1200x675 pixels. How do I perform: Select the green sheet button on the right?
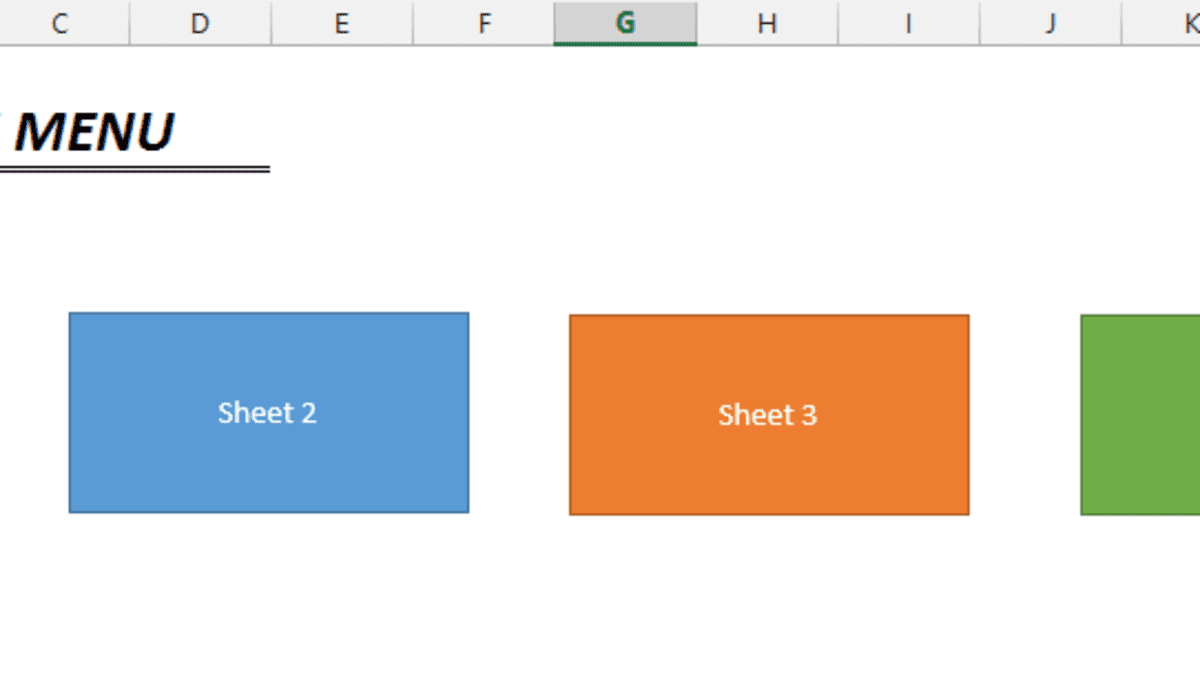pyautogui.click(x=1140, y=414)
